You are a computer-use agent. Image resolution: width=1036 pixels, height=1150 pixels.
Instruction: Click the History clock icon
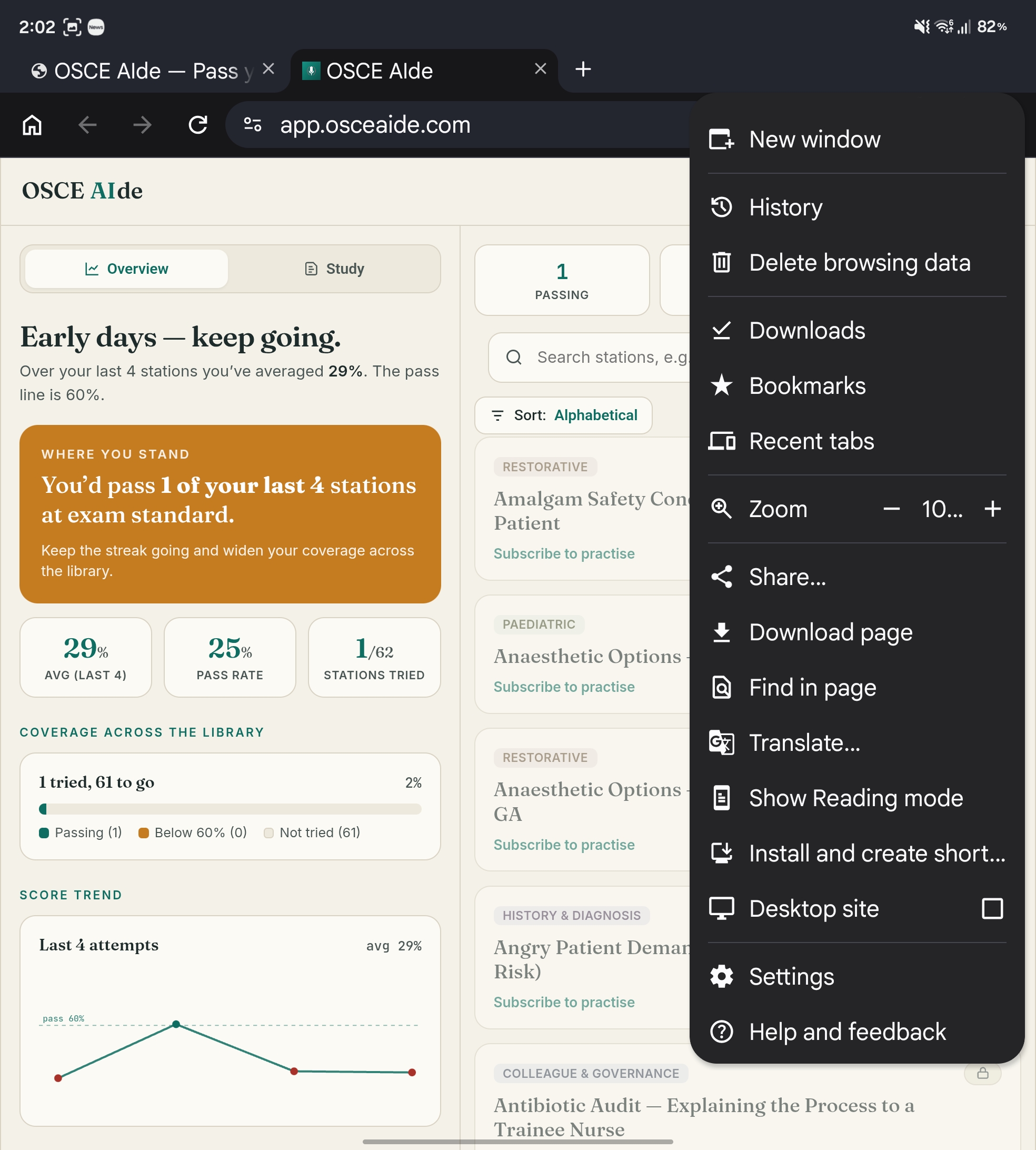coord(721,206)
